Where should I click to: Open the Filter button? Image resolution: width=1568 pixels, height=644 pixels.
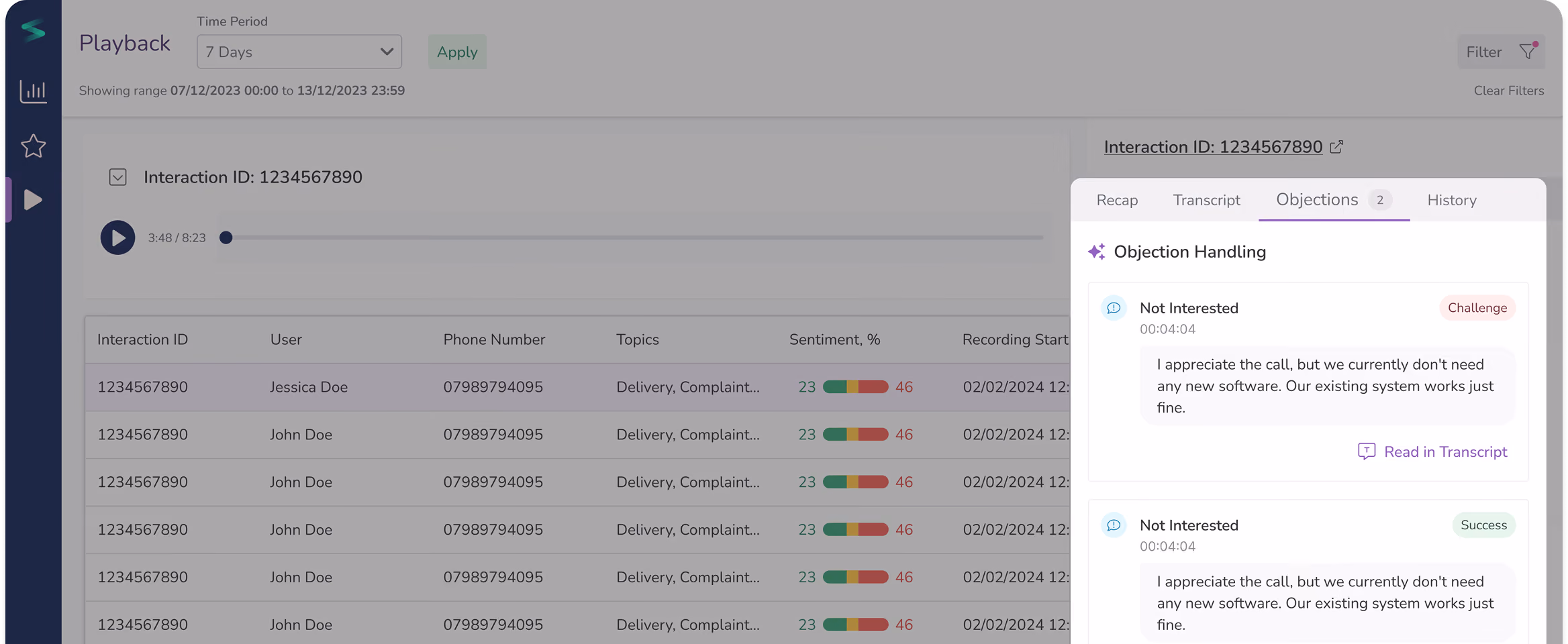[1501, 52]
